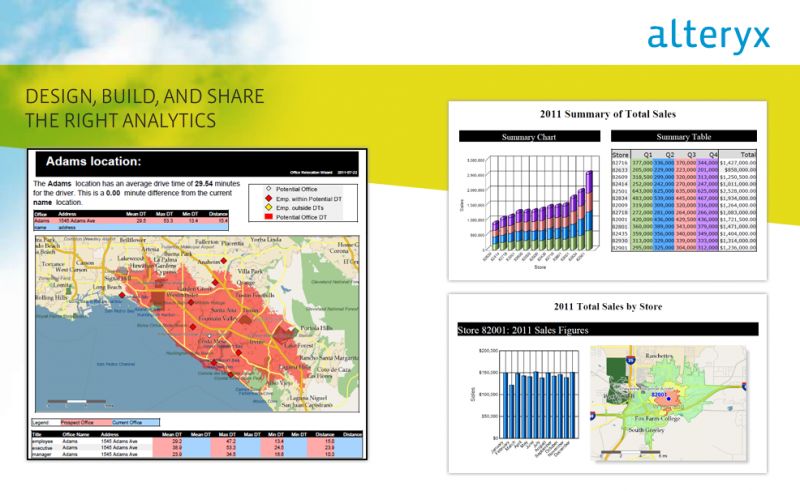Click the pink 'Prospect Office' legend swatch
Screen dimensions: 800x491
(85, 423)
